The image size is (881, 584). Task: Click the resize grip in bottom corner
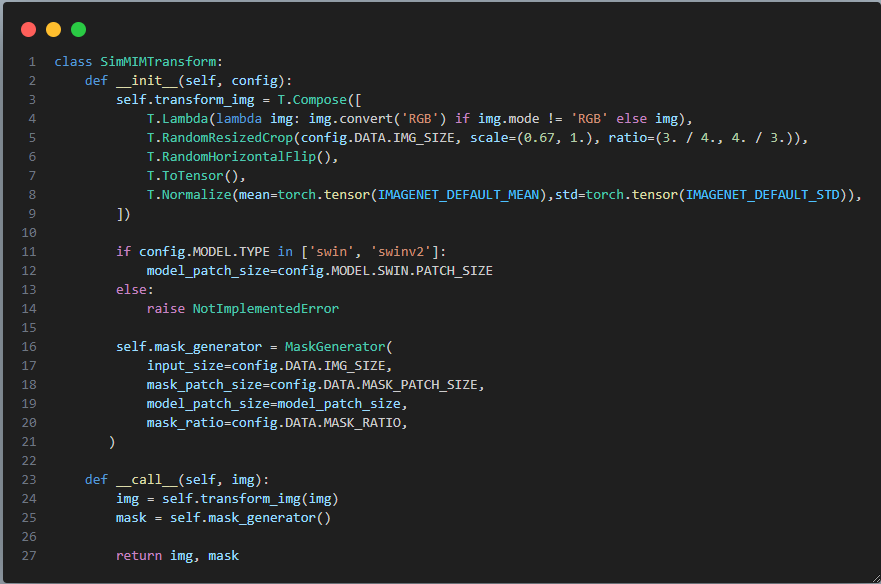[875, 578]
